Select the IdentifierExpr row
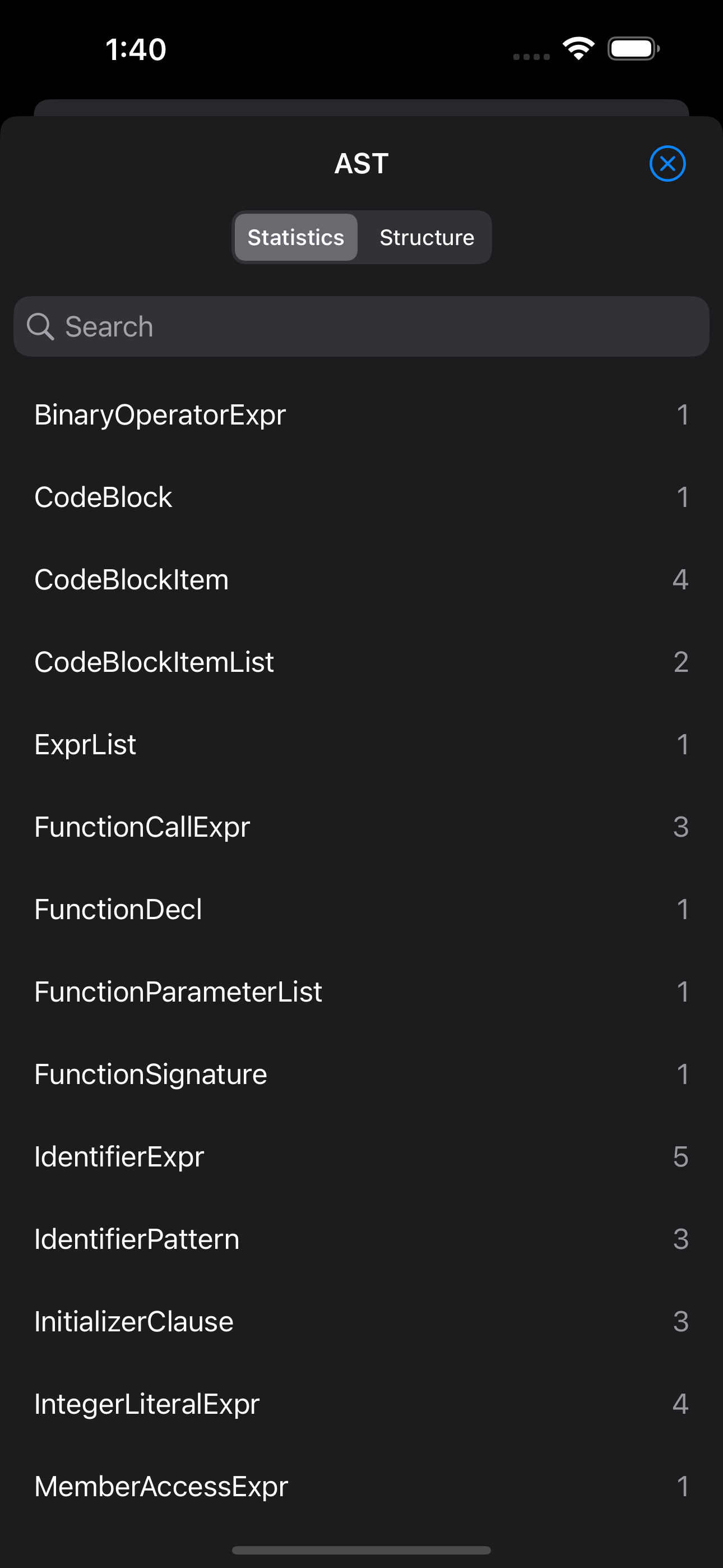The height and width of the screenshot is (1568, 723). [x=361, y=1157]
